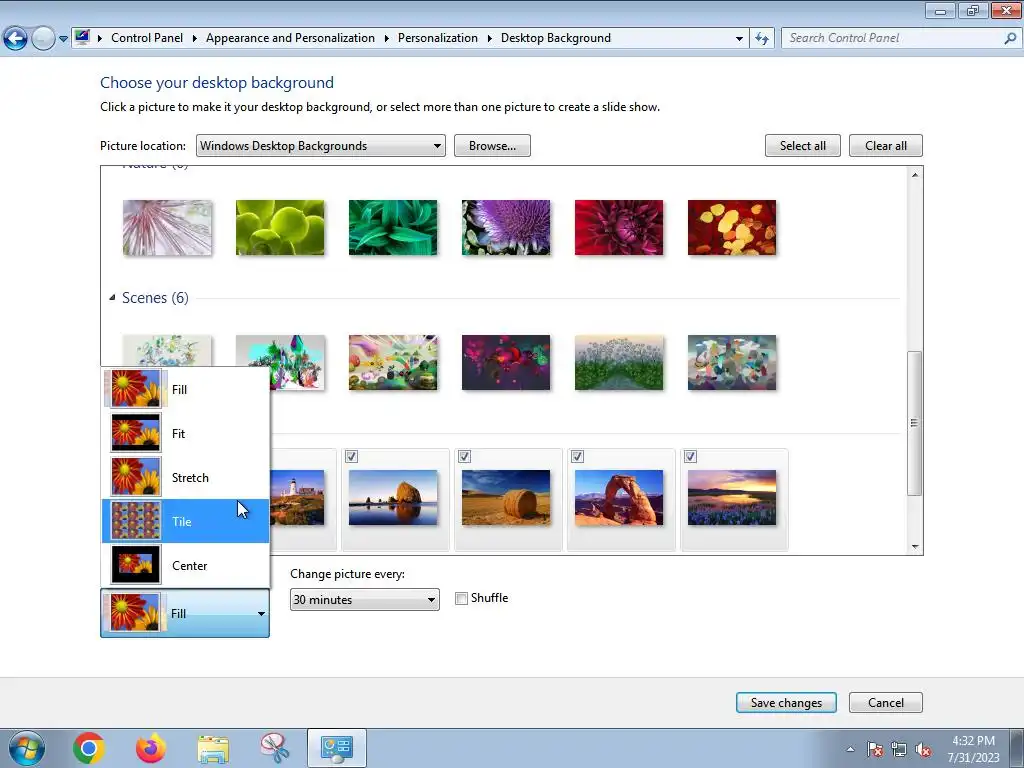The width and height of the screenshot is (1024, 768).
Task: Enable the Shuffle checkbox
Action: [461, 598]
